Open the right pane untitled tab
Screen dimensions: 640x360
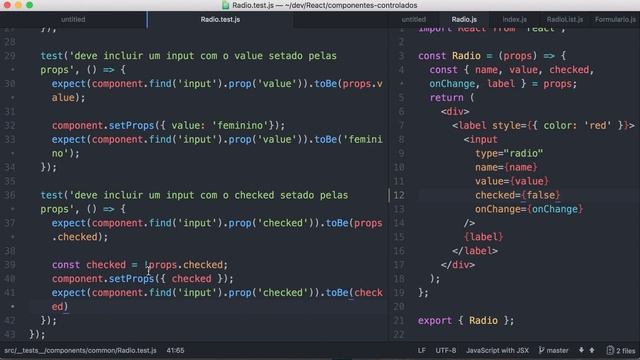point(413,19)
